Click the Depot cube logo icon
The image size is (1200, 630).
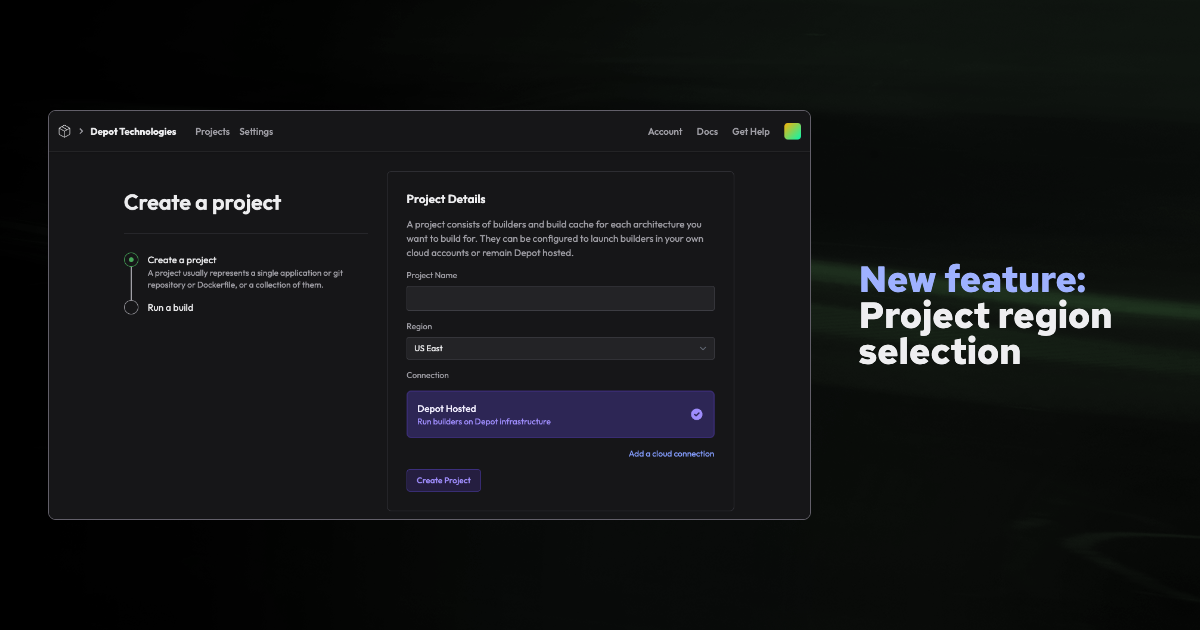64,131
